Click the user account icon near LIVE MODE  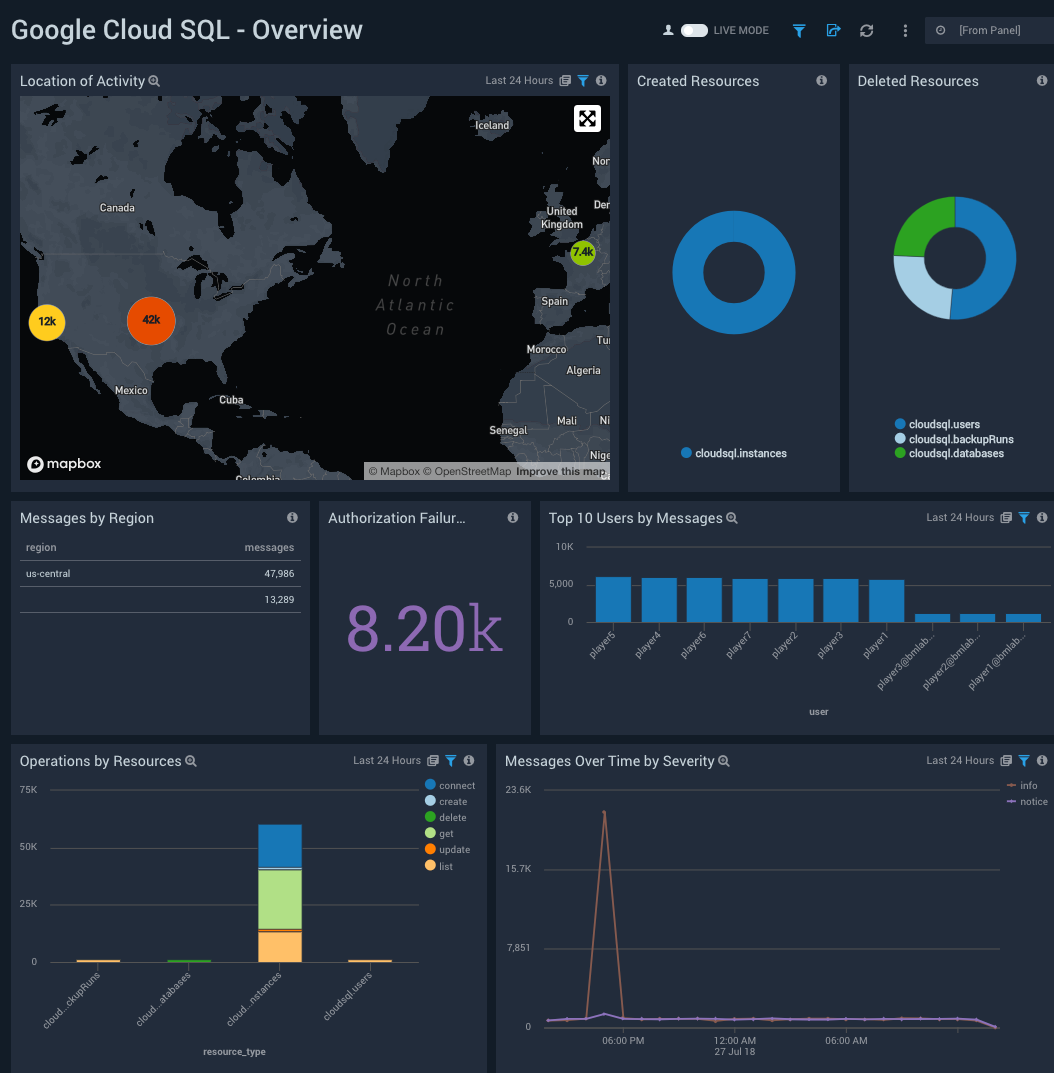tap(668, 31)
